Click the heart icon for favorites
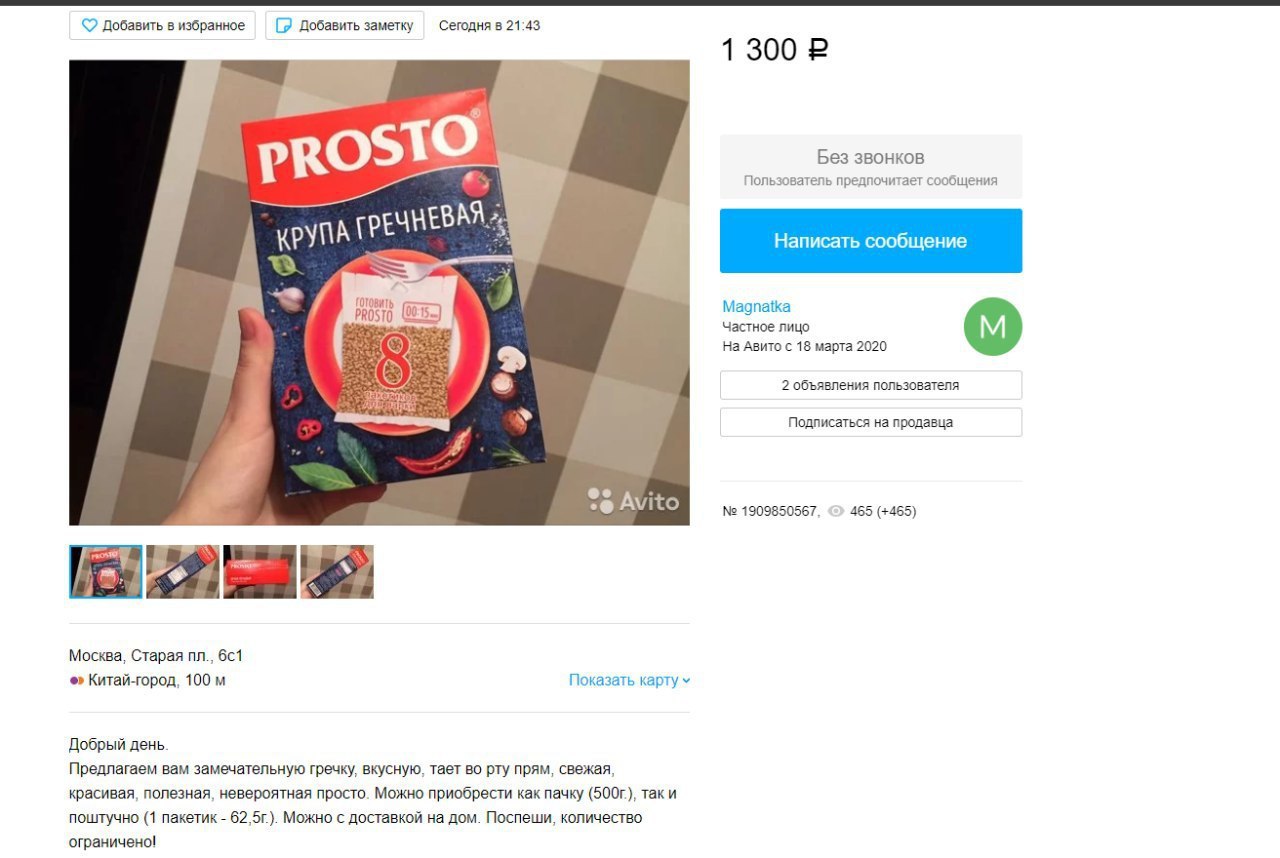Screen dimensions: 1280x858 pyautogui.click(x=89, y=25)
